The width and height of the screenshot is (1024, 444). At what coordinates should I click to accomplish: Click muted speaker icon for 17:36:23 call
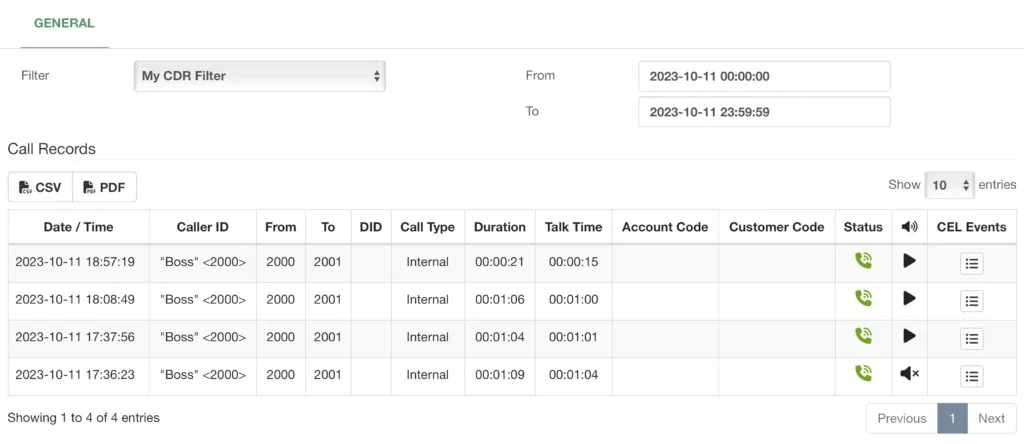[909, 373]
